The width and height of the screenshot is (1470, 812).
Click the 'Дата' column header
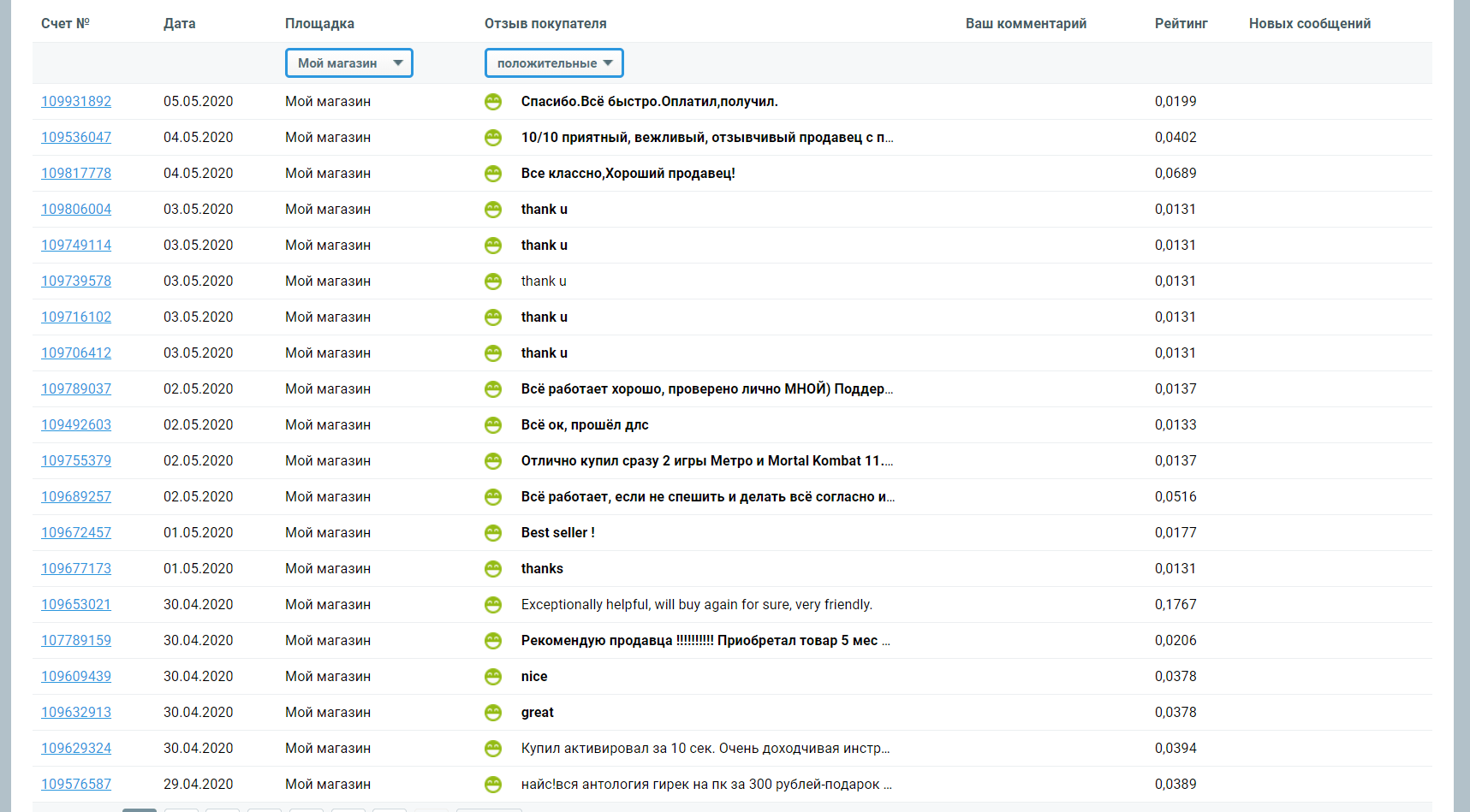coord(179,24)
